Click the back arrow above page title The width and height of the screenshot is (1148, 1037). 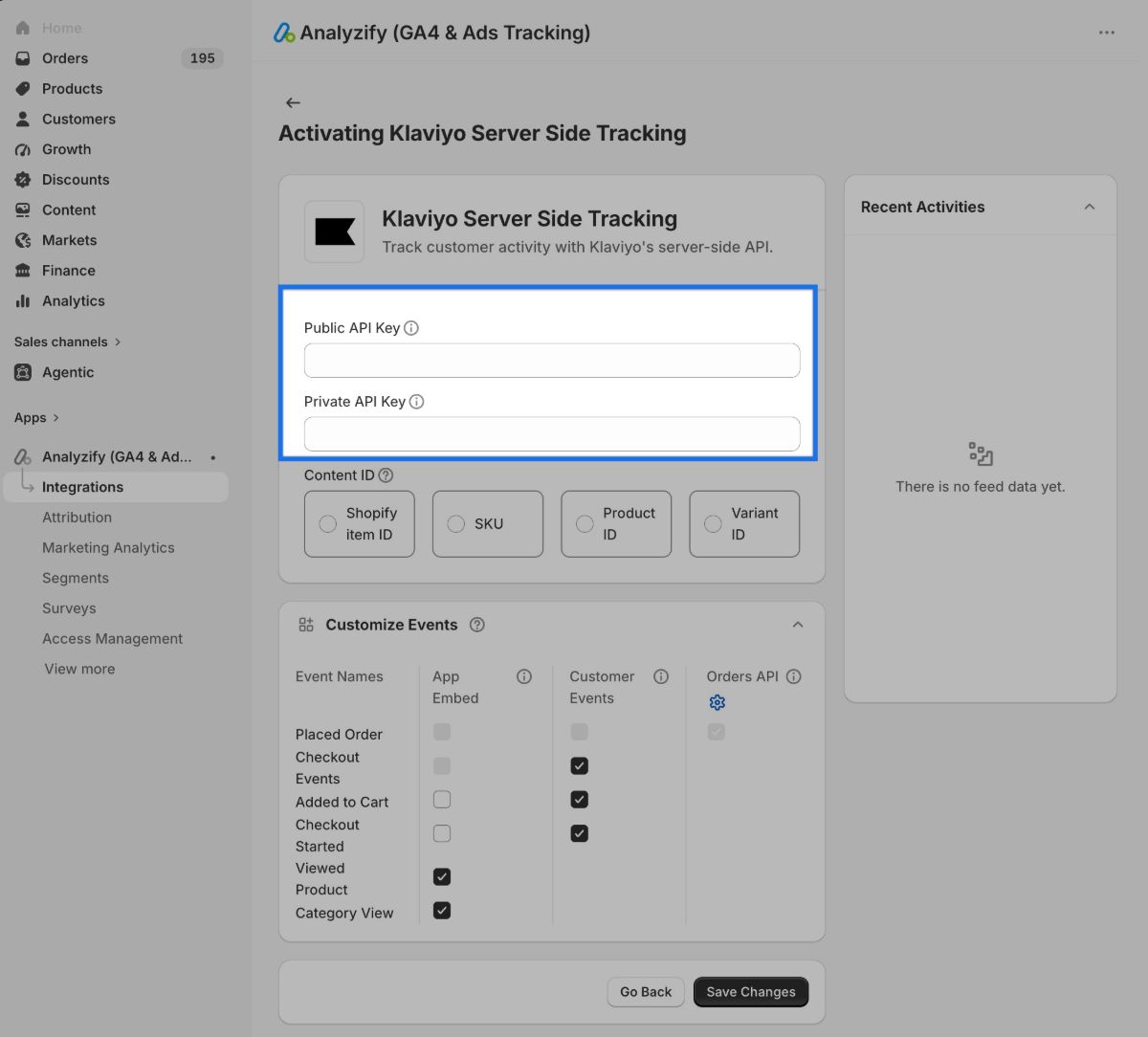point(293,102)
